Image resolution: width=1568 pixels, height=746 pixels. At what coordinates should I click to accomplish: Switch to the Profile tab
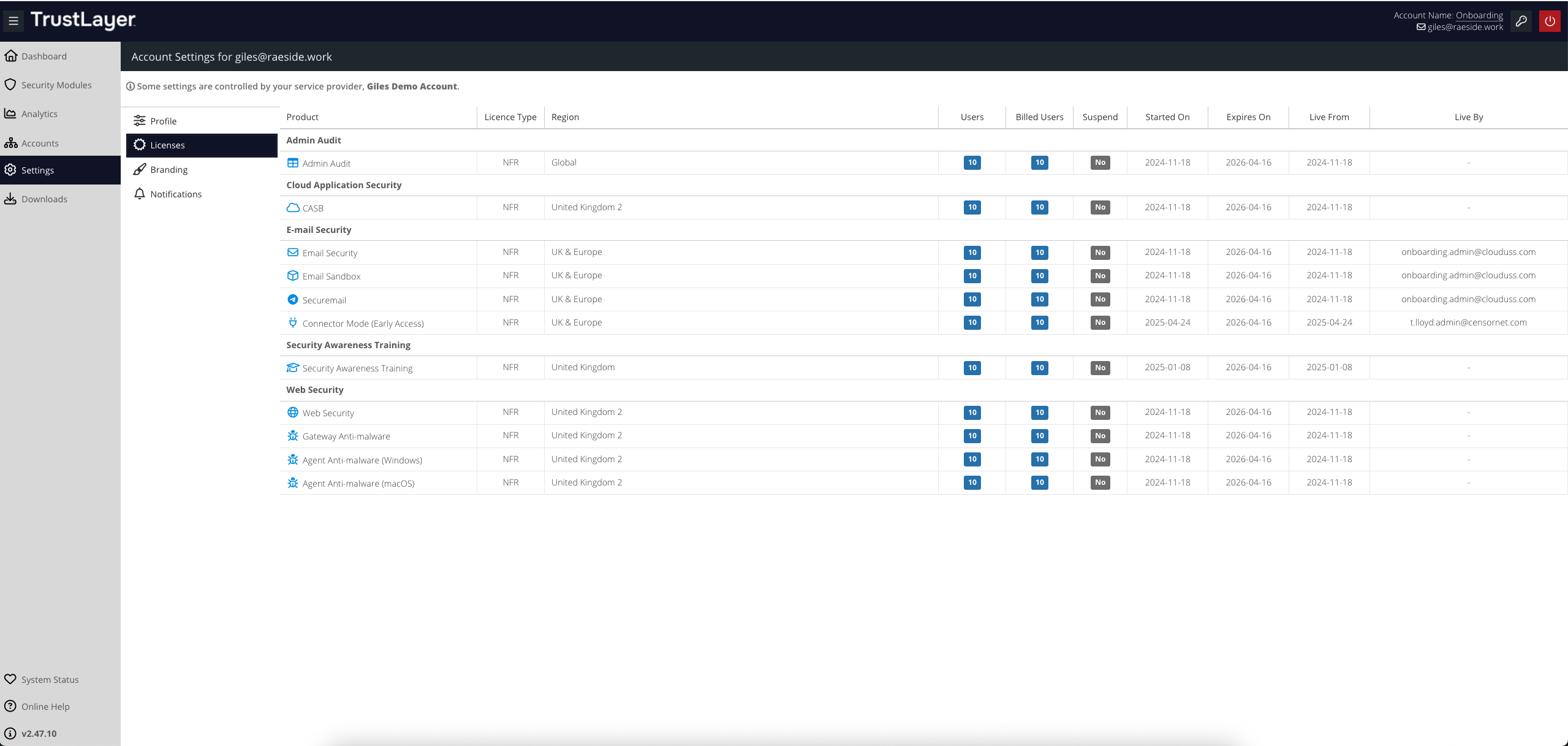coord(202,121)
